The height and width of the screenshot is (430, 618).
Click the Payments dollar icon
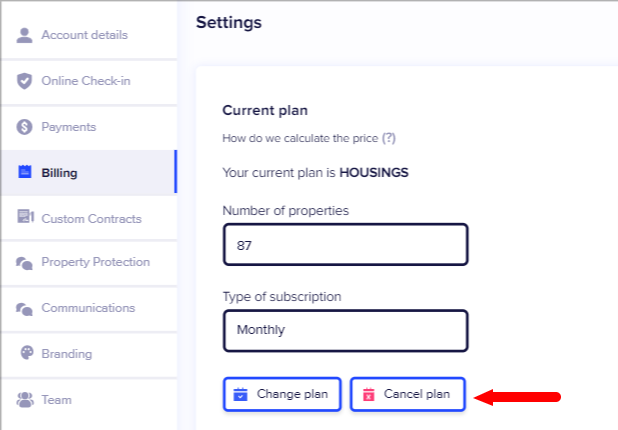point(25,127)
